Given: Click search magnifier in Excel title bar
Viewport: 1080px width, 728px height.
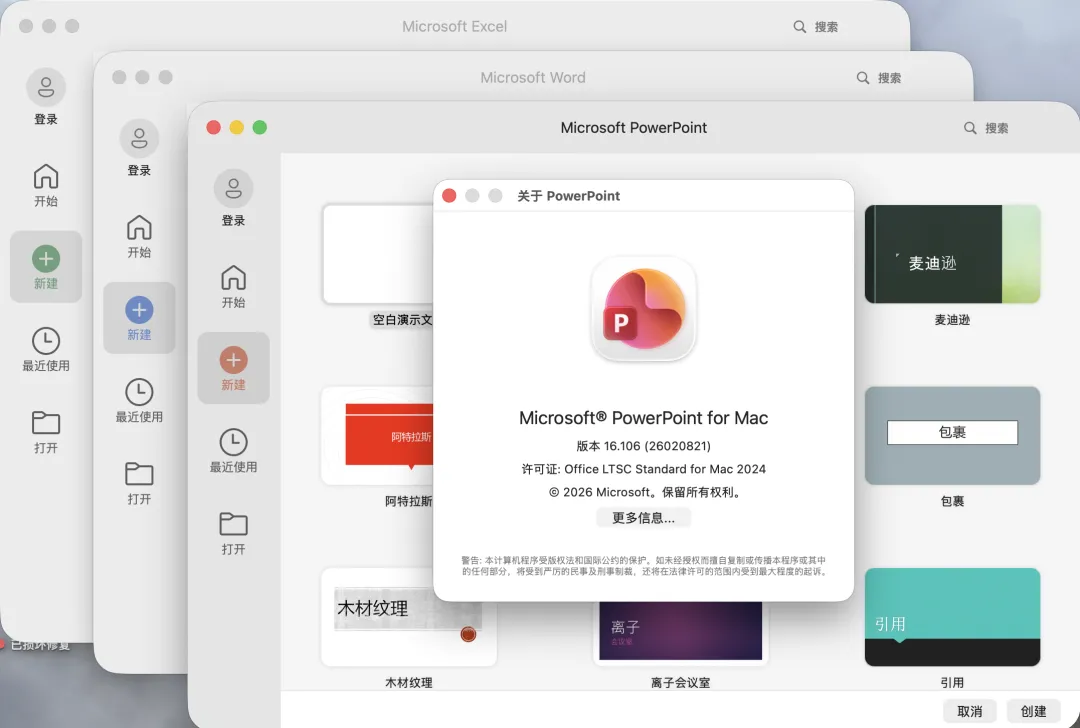Looking at the screenshot, I should coord(799,27).
